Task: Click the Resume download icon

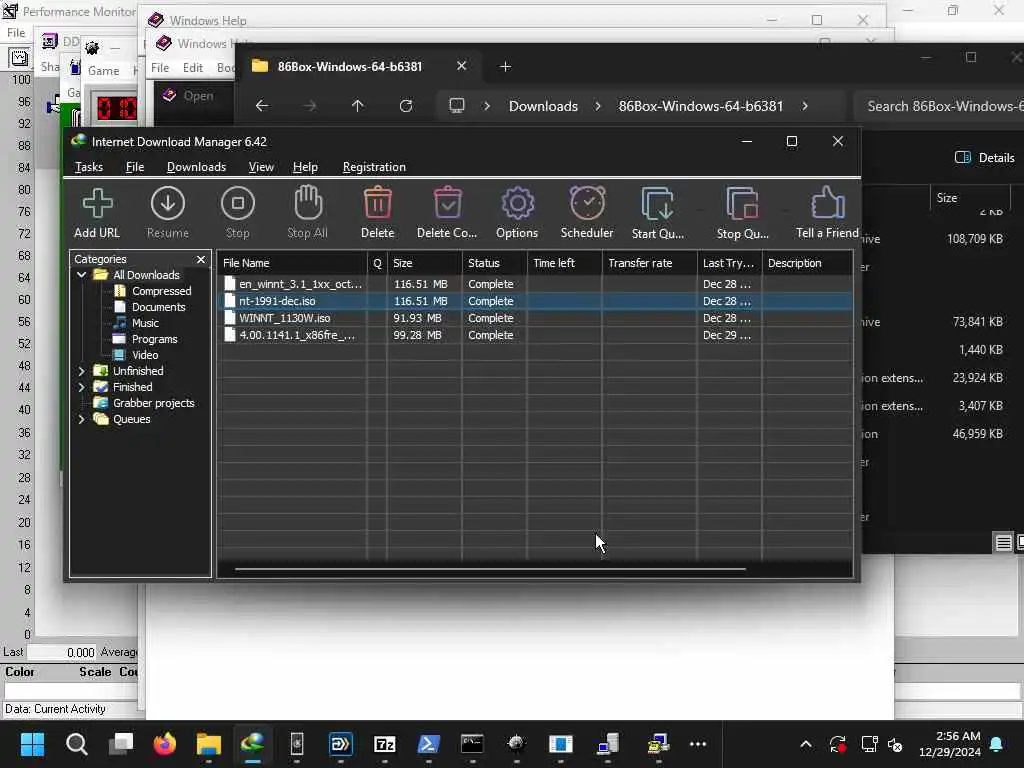Action: pos(168,203)
